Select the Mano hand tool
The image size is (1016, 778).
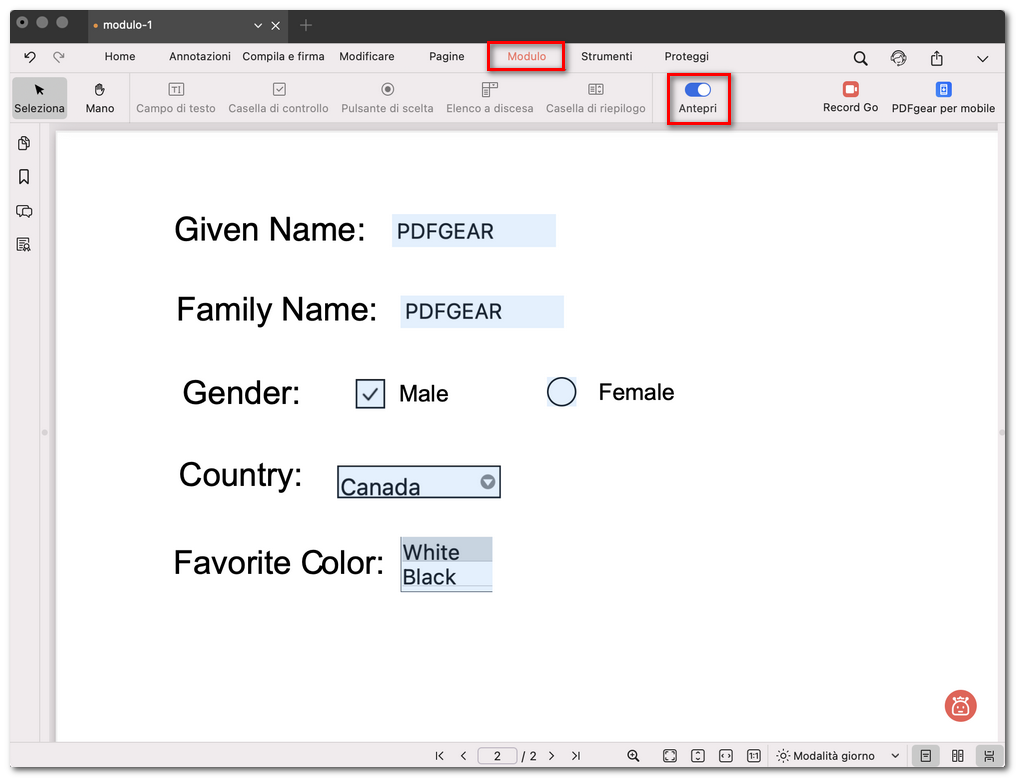pos(99,97)
